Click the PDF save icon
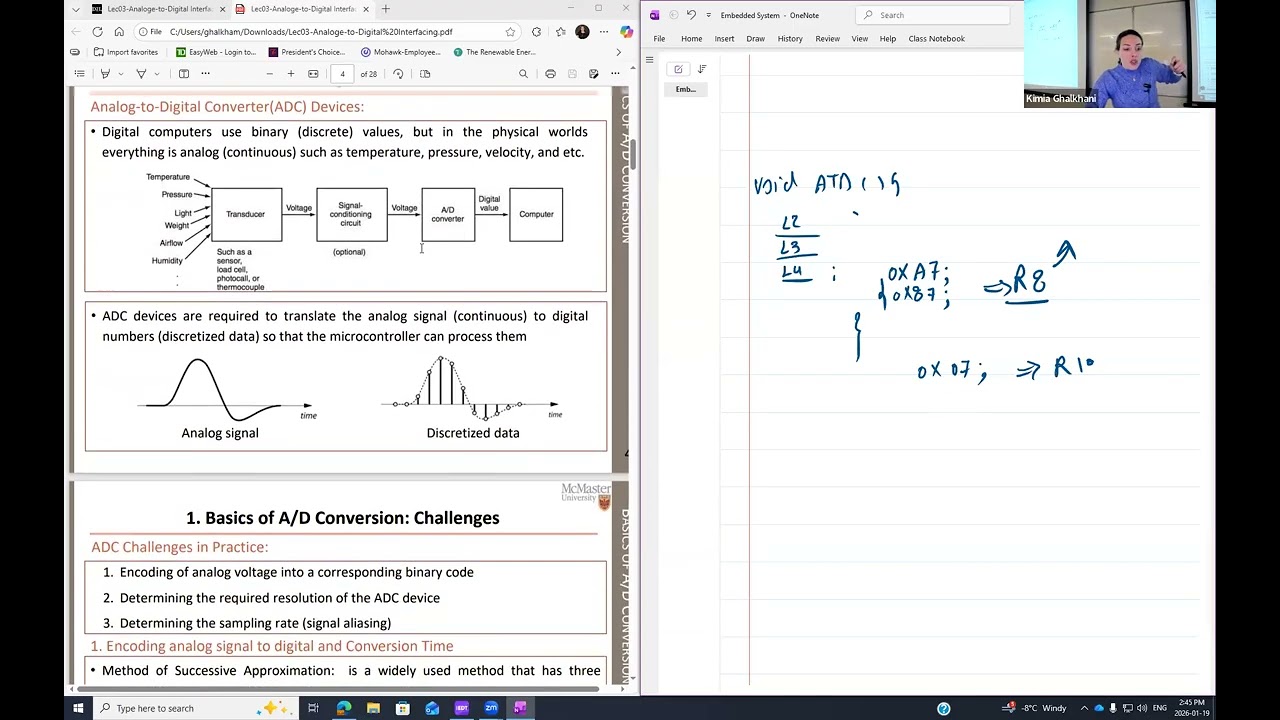 tap(572, 74)
